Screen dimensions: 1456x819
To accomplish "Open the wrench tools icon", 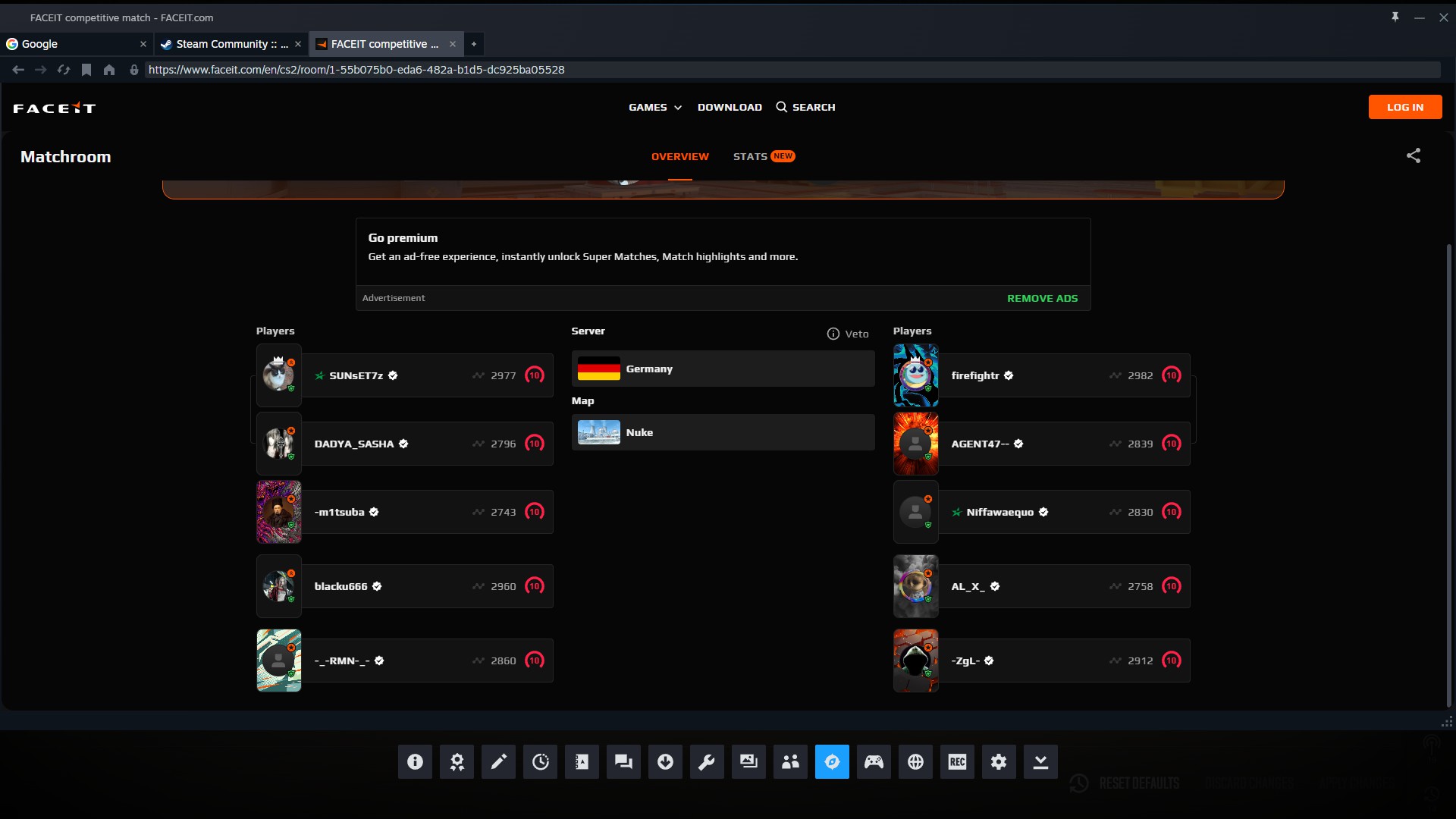I will click(x=707, y=761).
